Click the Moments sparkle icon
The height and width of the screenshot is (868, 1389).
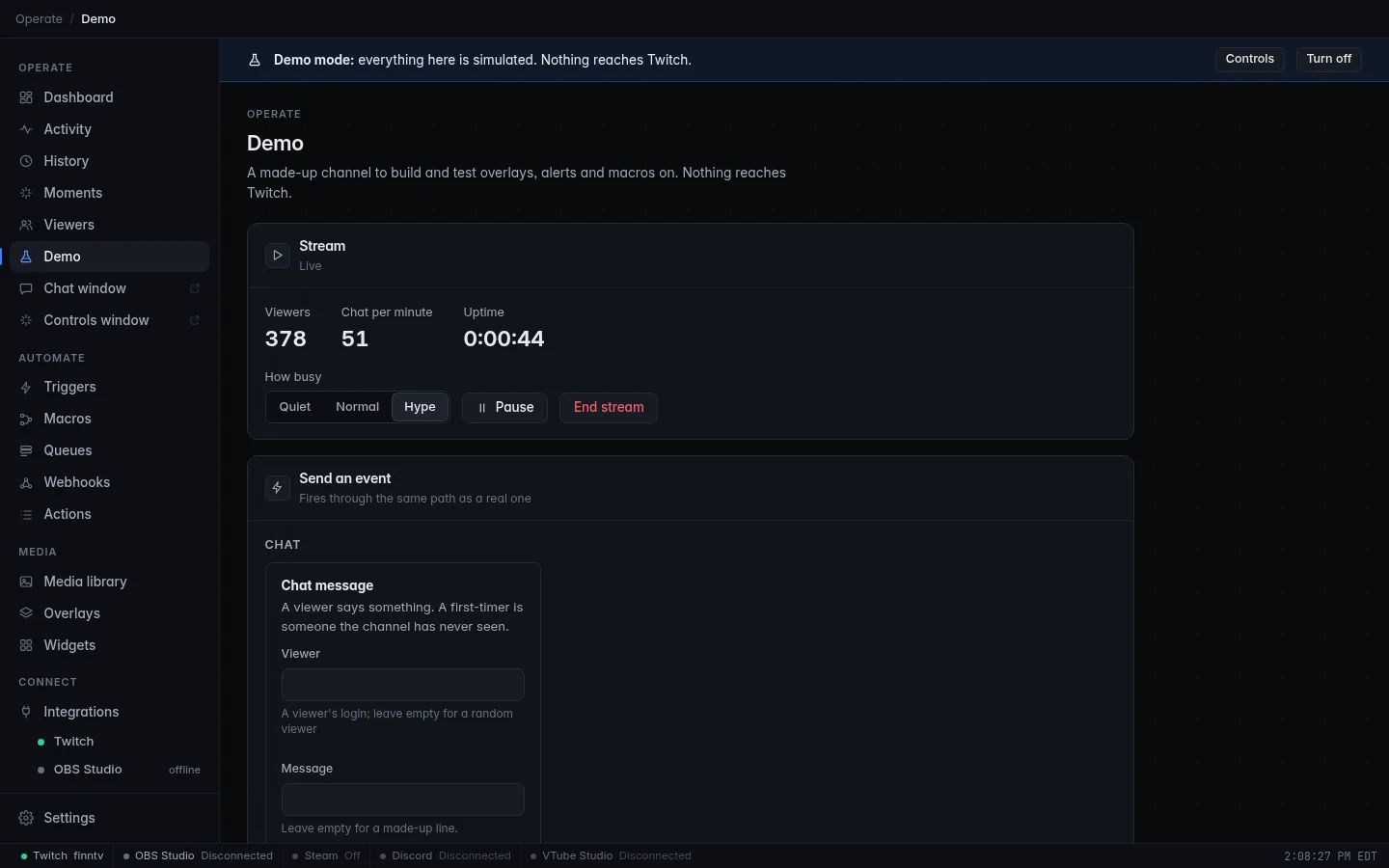point(26,193)
